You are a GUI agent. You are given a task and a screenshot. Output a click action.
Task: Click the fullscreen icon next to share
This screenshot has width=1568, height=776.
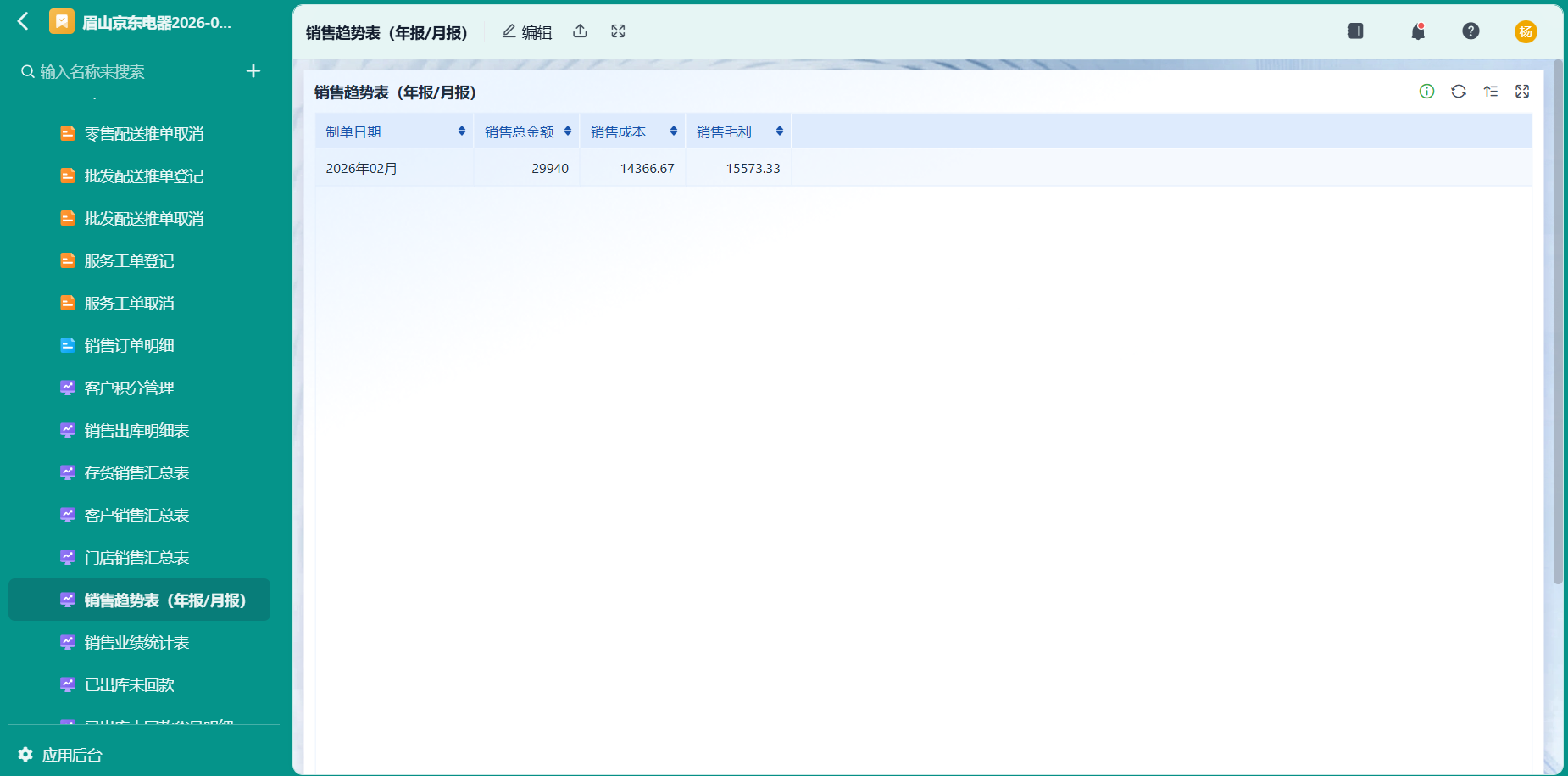pos(618,31)
